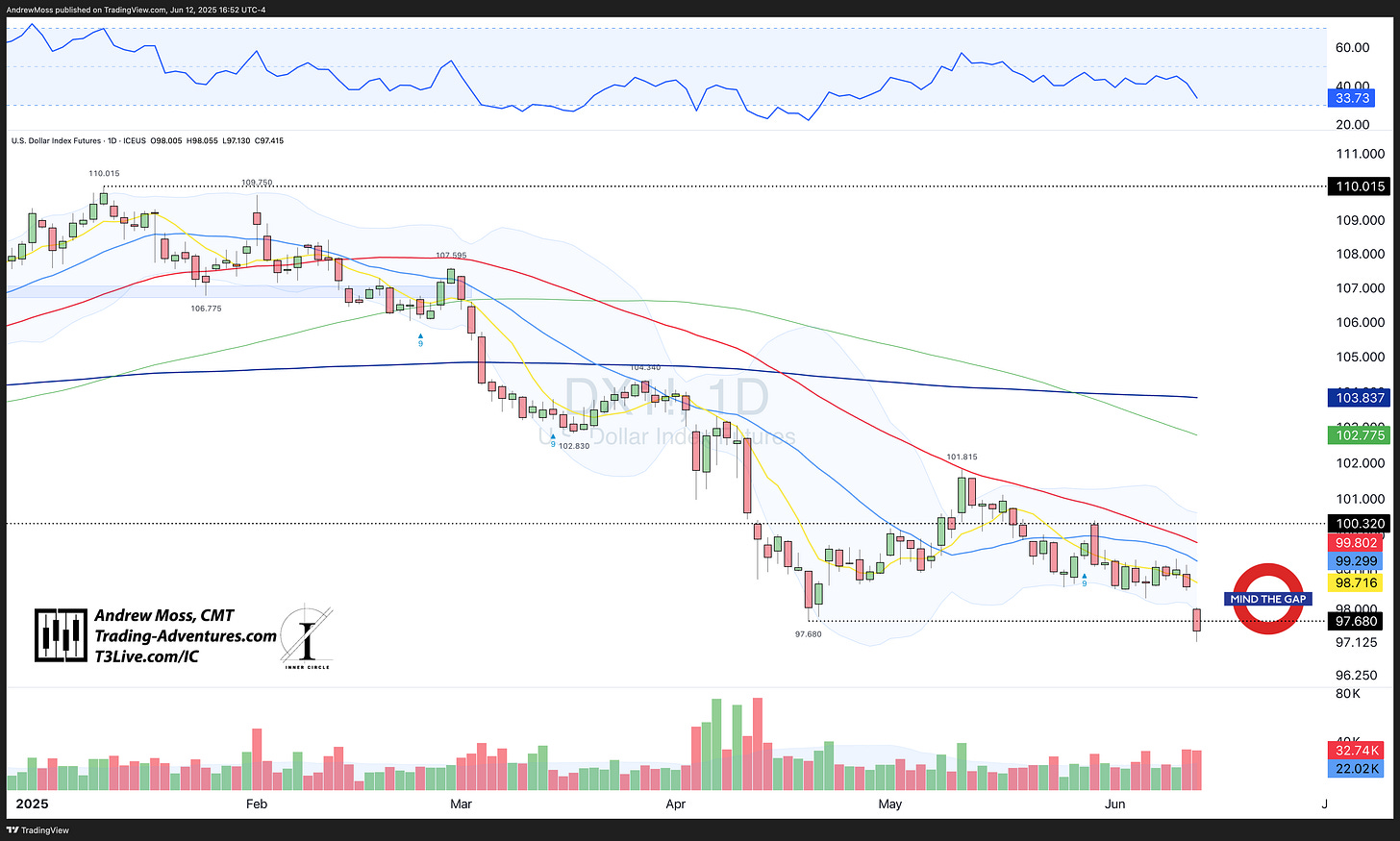Click the red 99.802 moving average label

[1356, 543]
